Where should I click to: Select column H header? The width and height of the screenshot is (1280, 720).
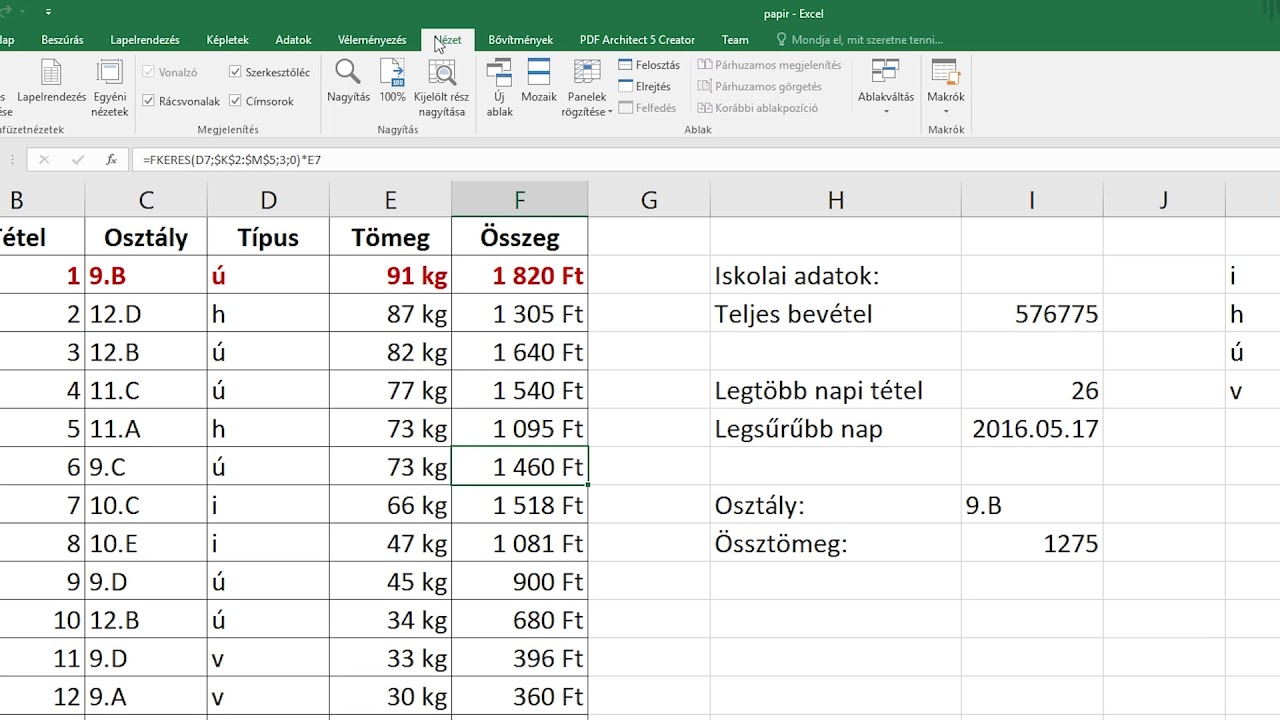pyautogui.click(x=836, y=200)
